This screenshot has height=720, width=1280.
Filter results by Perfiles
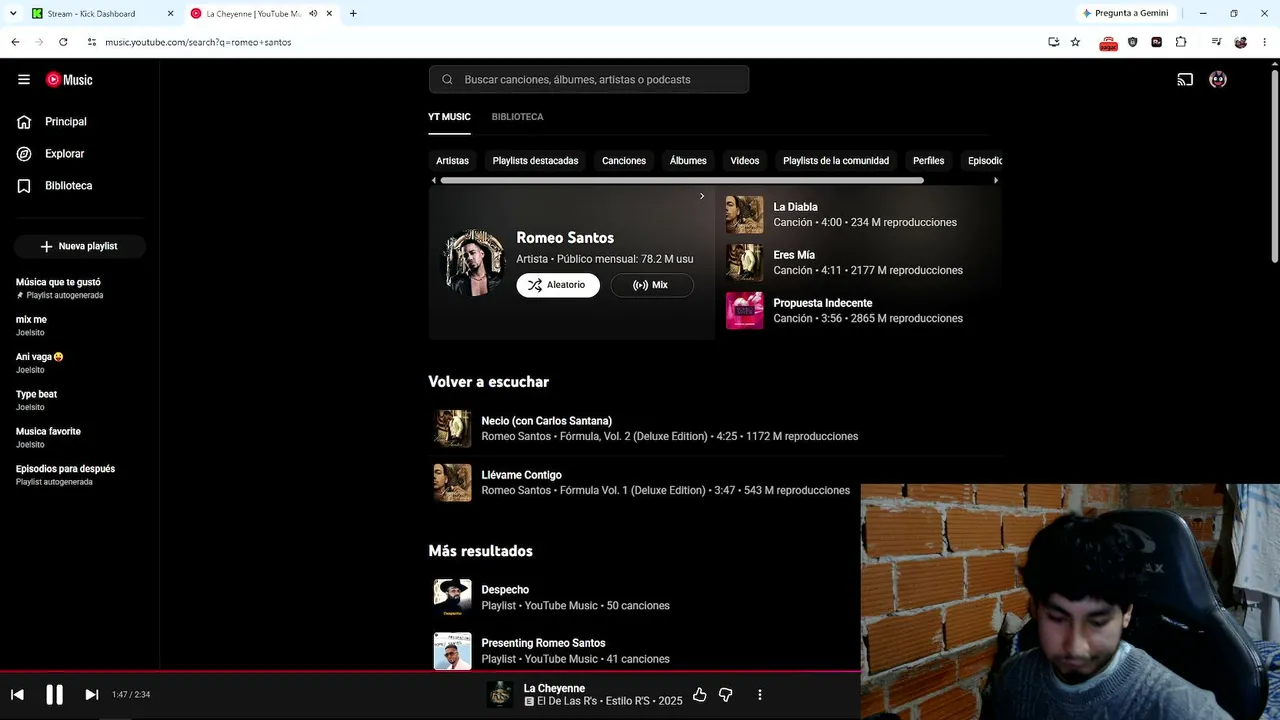928,161
